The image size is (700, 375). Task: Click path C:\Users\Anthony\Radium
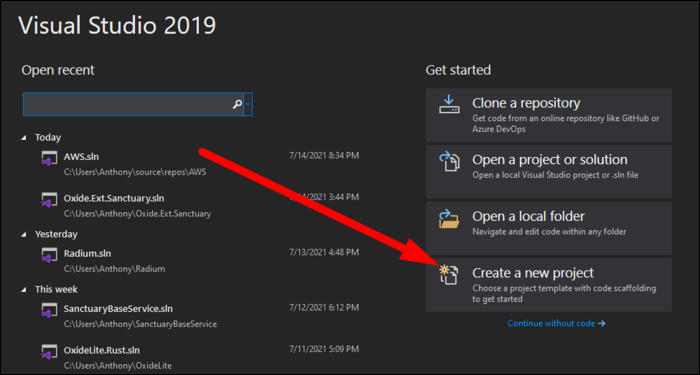tap(114, 269)
